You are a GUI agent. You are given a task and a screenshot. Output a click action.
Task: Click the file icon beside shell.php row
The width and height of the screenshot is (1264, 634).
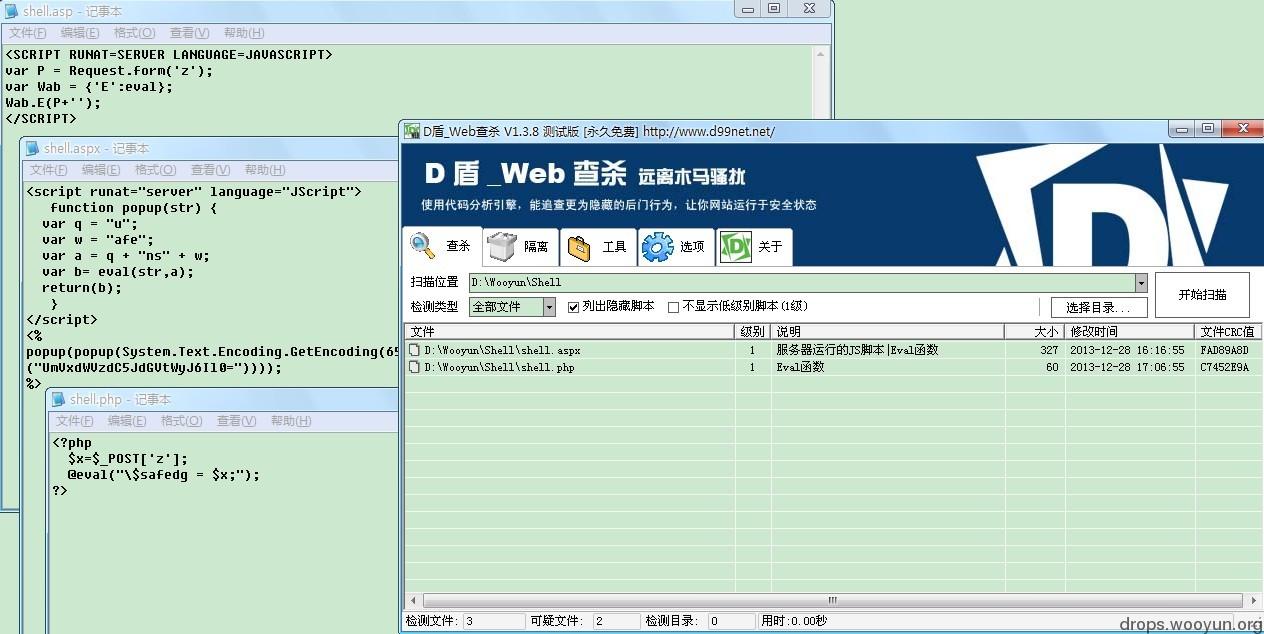414,368
